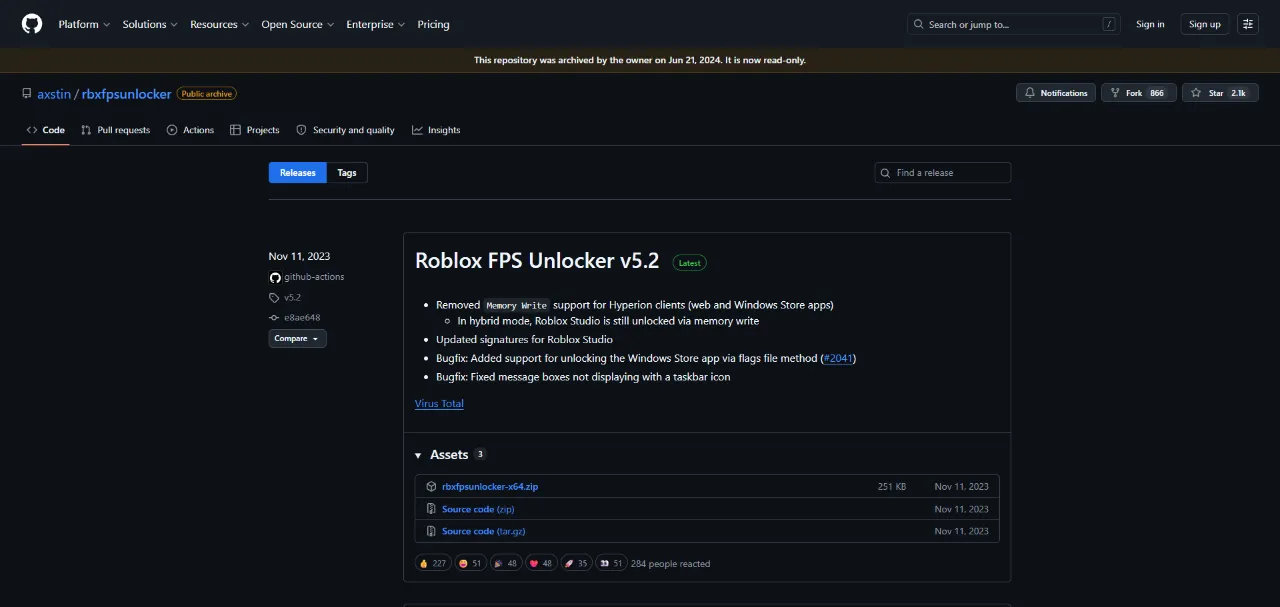This screenshot has width=1280, height=607.
Task: Go to the Insights tab
Action: click(x=436, y=130)
